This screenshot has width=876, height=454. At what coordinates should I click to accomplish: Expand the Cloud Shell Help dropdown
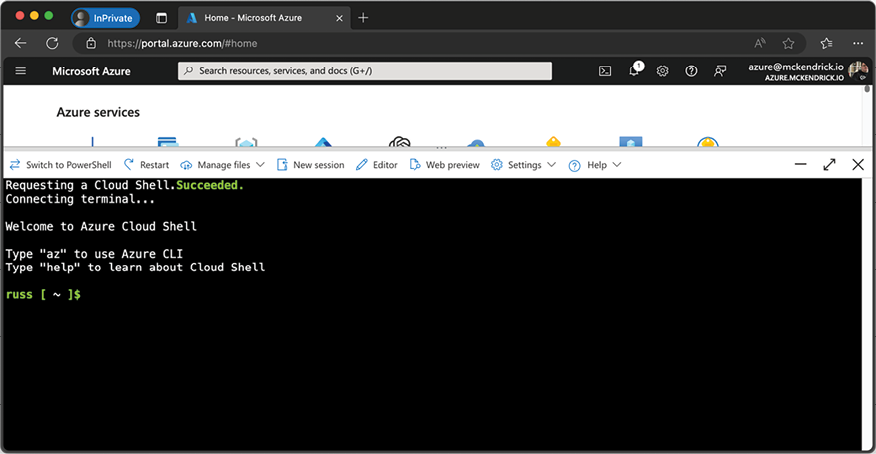point(594,165)
